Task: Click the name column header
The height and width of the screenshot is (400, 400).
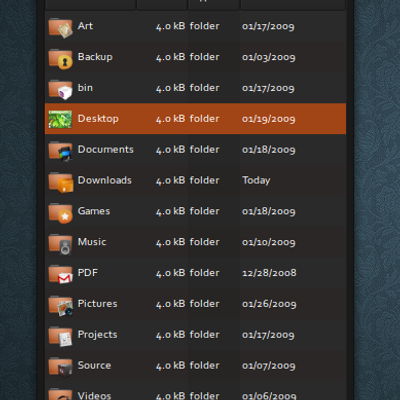Action: [90, 5]
